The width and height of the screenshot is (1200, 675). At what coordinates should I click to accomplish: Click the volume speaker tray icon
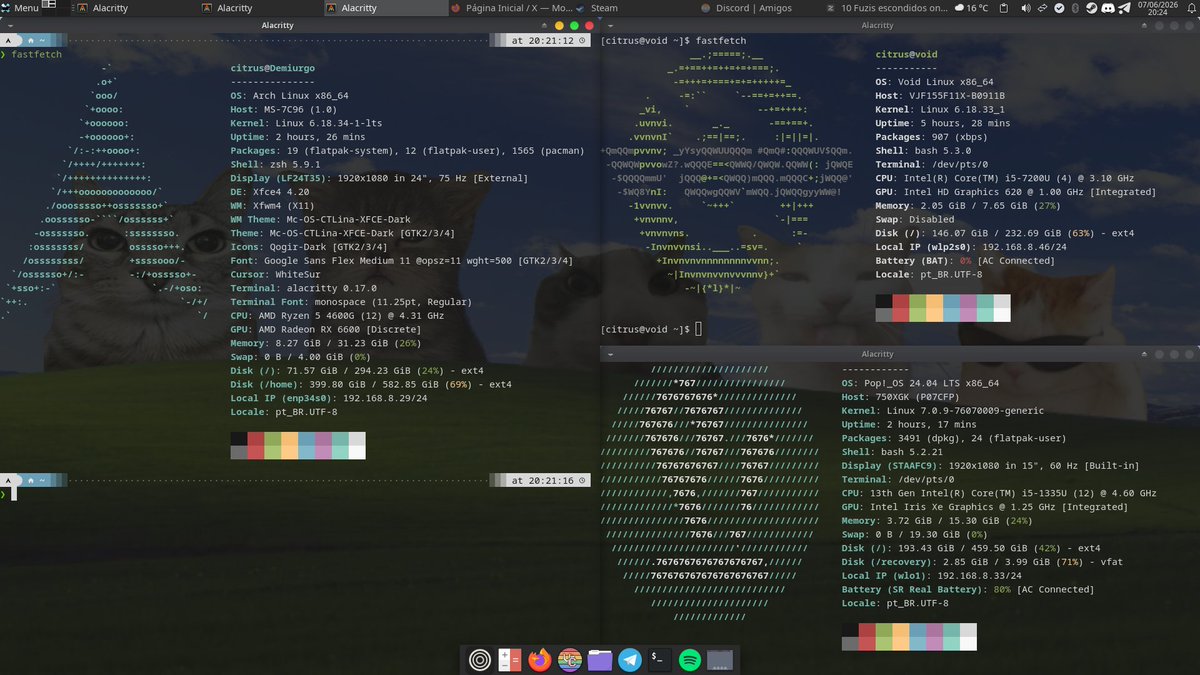[1026, 8]
